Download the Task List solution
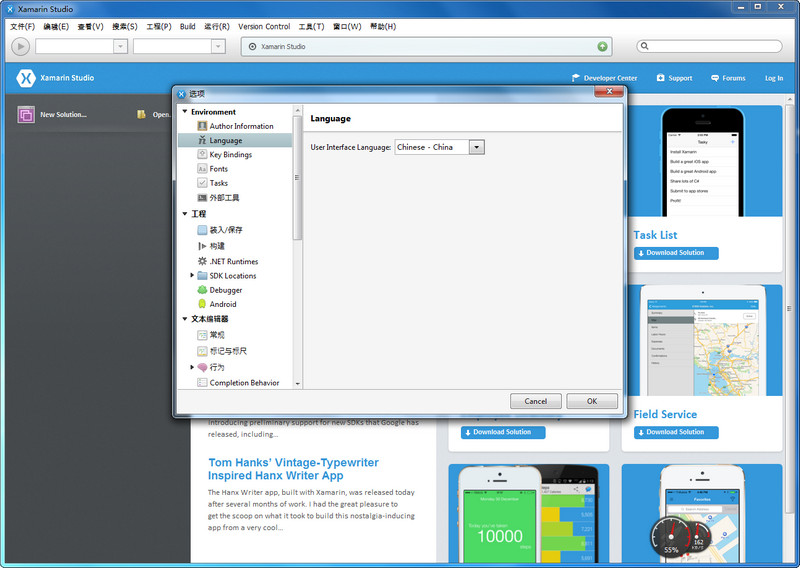The width and height of the screenshot is (800, 568). [675, 253]
